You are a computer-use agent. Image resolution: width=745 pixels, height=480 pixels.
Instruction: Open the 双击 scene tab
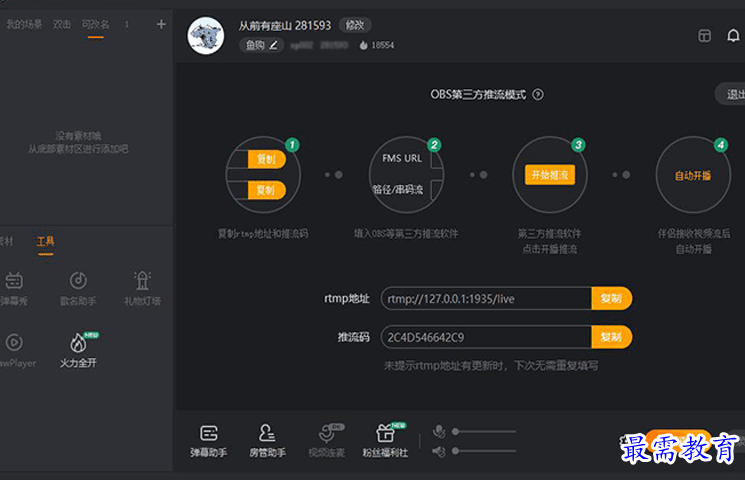[x=62, y=24]
